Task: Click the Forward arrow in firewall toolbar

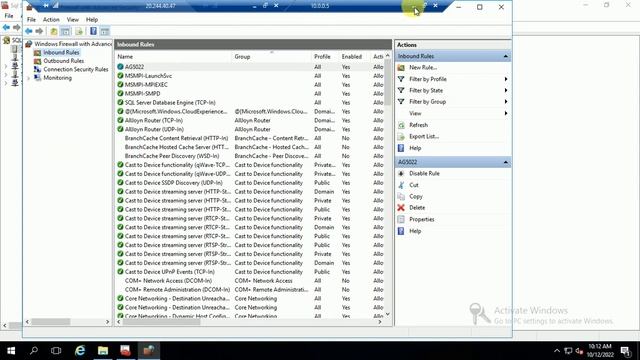Action: 39,31
